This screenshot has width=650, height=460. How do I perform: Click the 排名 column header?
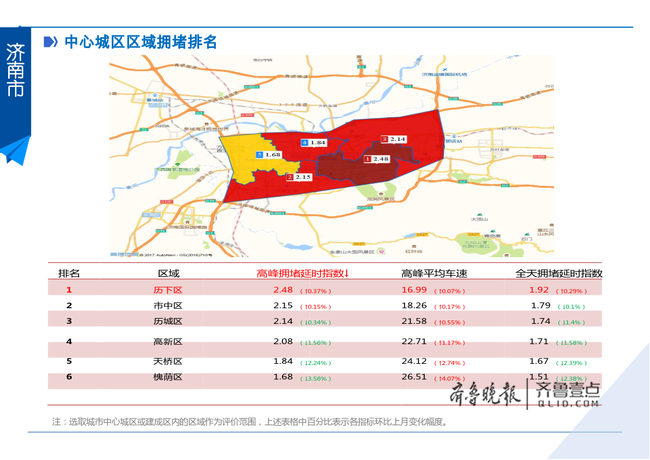[x=69, y=274]
